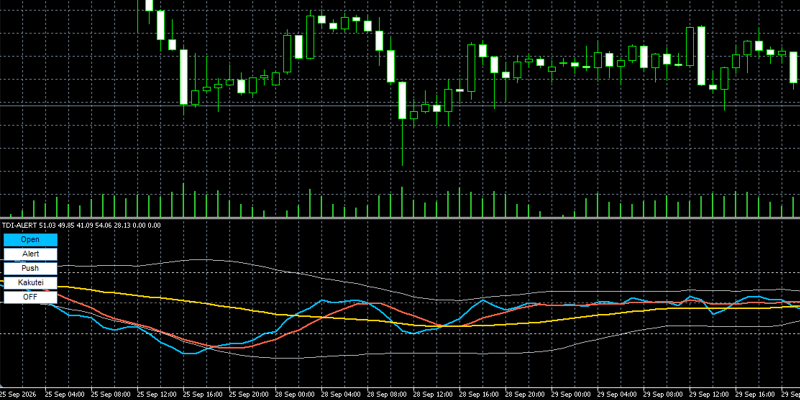
Task: Toggle the Kakutei button
Action: pos(30,282)
